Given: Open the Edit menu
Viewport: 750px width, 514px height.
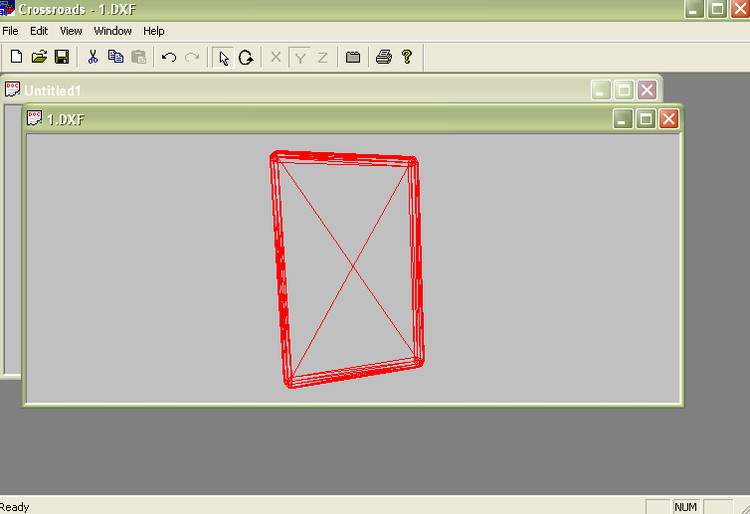Looking at the screenshot, I should 39,31.
